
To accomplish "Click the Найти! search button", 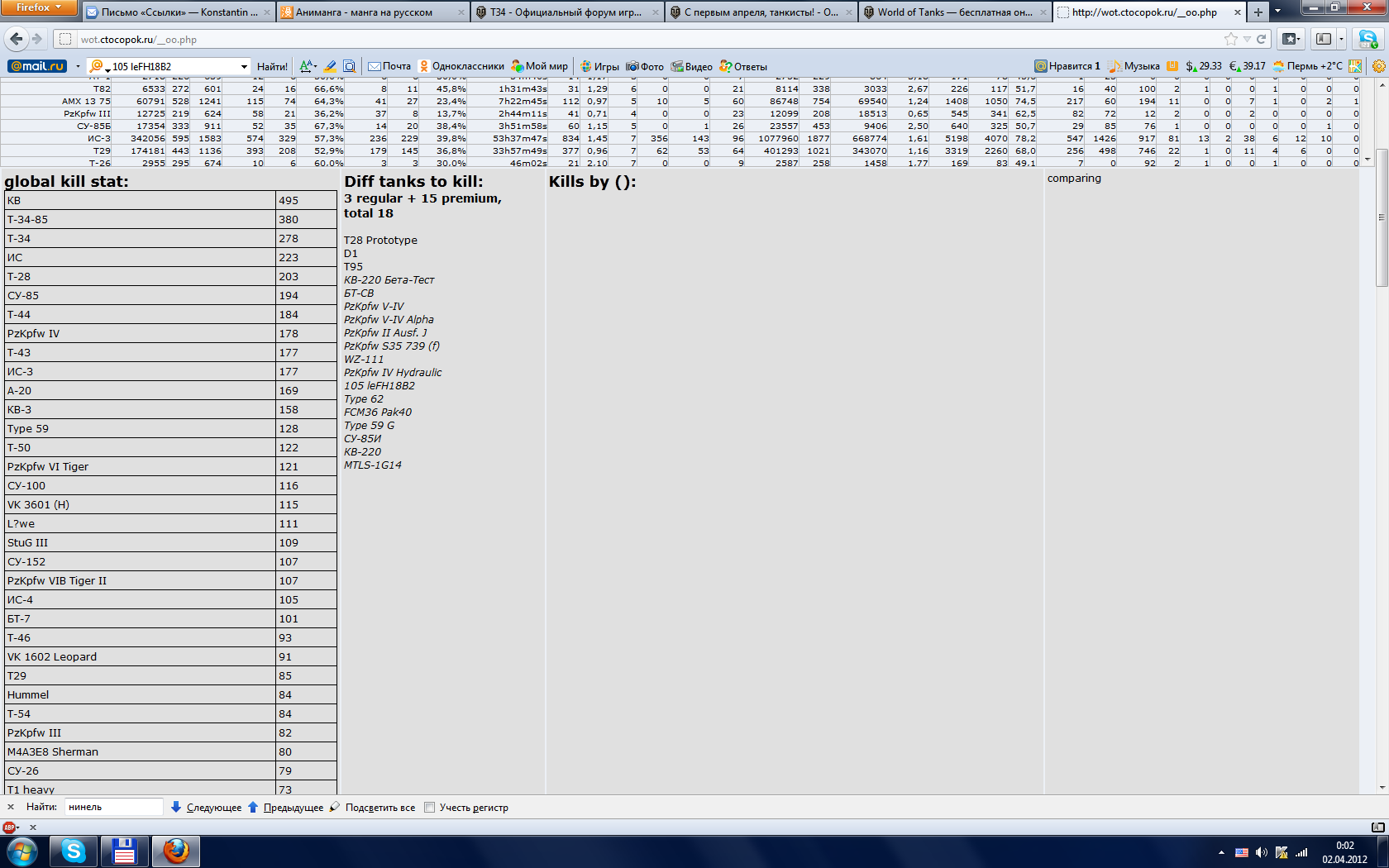I will pyautogui.click(x=272, y=66).
